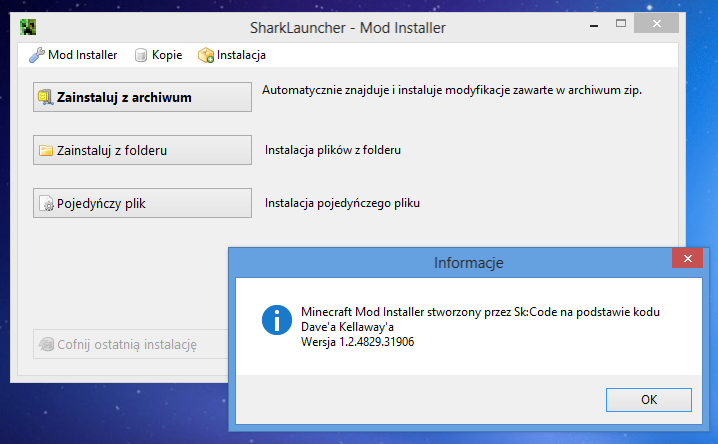Close the Informacje dialog with the red X

tap(687, 259)
